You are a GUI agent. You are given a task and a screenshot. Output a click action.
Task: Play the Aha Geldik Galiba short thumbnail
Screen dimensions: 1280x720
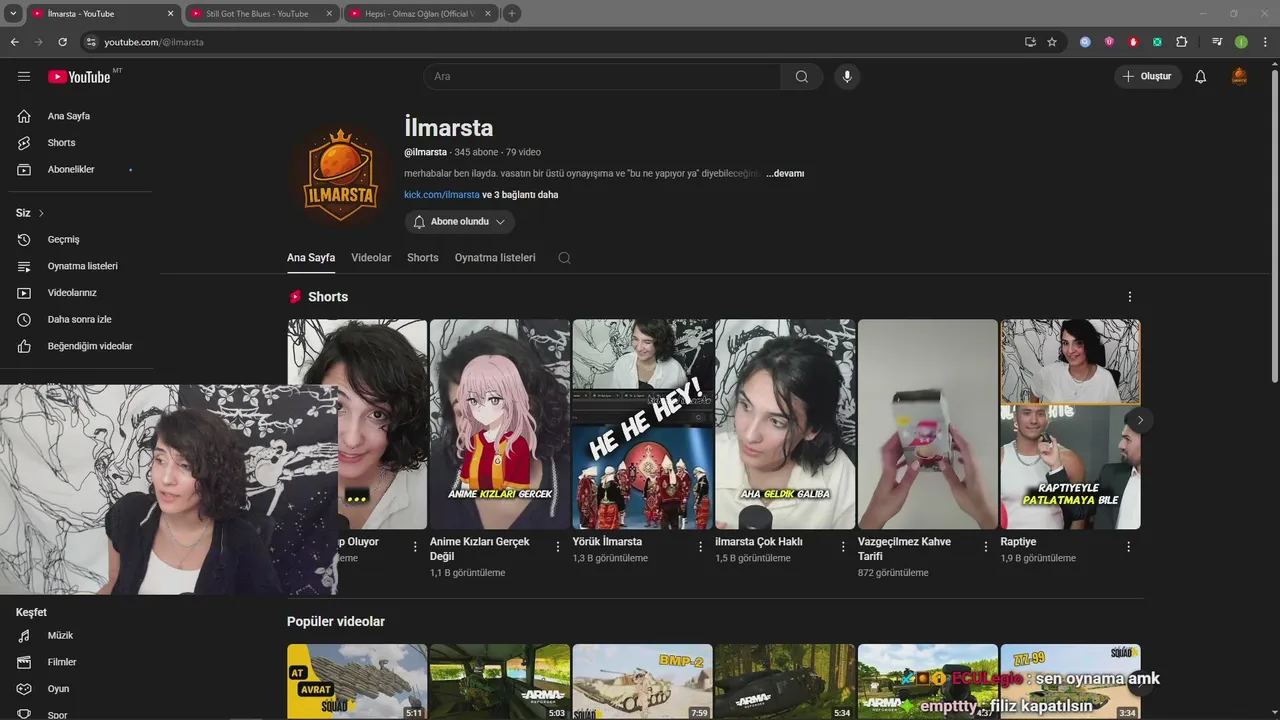pos(785,424)
